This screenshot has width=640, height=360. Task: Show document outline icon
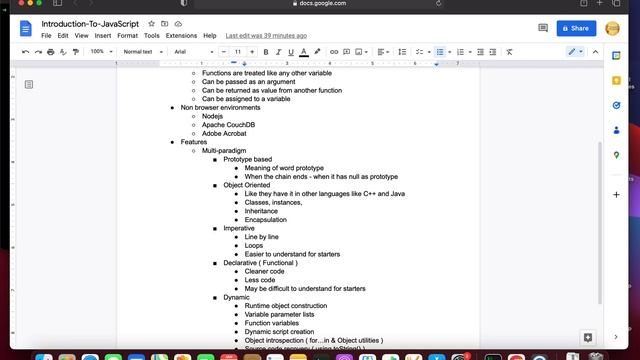coord(29,84)
